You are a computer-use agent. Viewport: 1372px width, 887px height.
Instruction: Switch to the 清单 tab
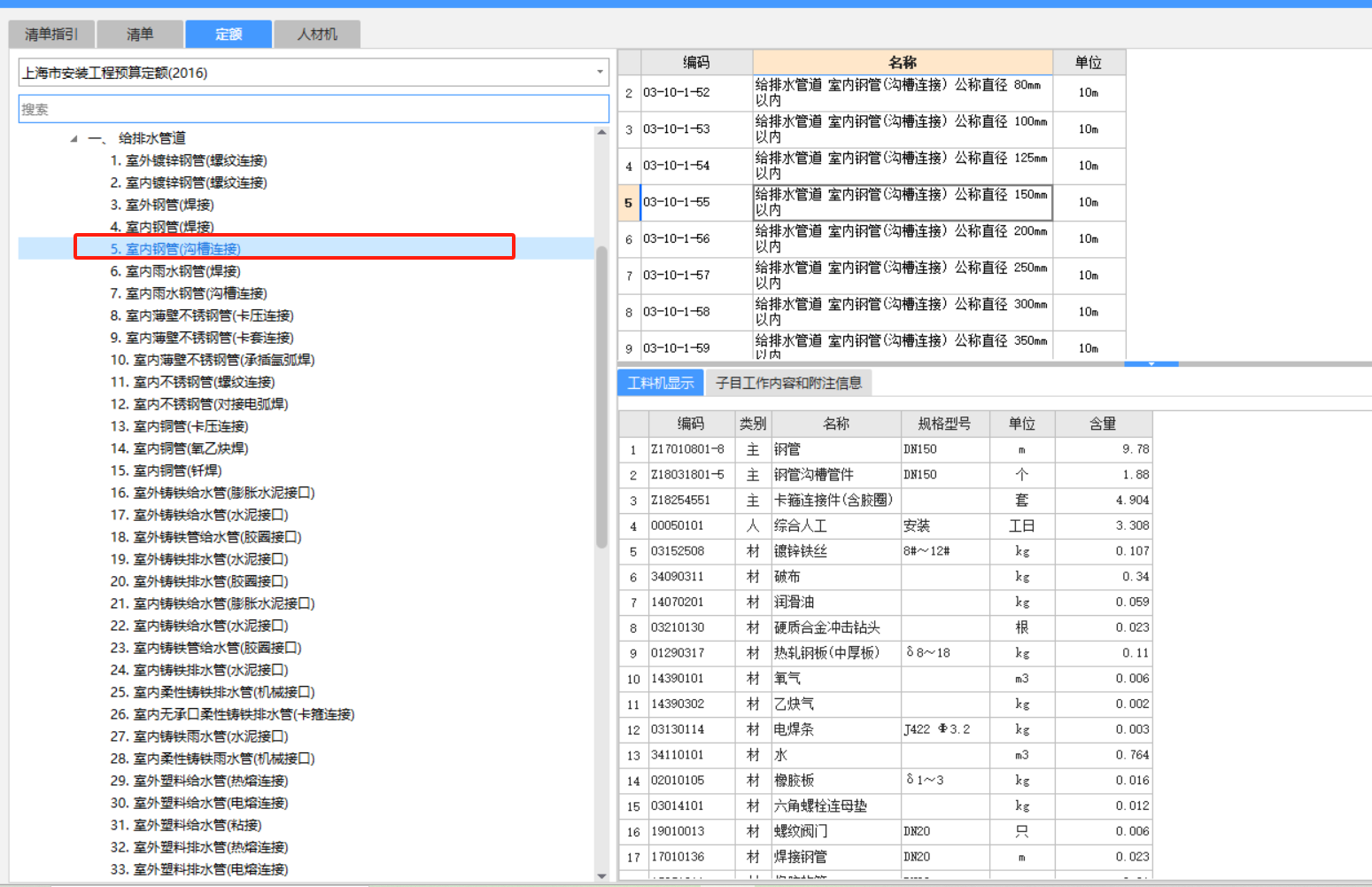(x=139, y=35)
